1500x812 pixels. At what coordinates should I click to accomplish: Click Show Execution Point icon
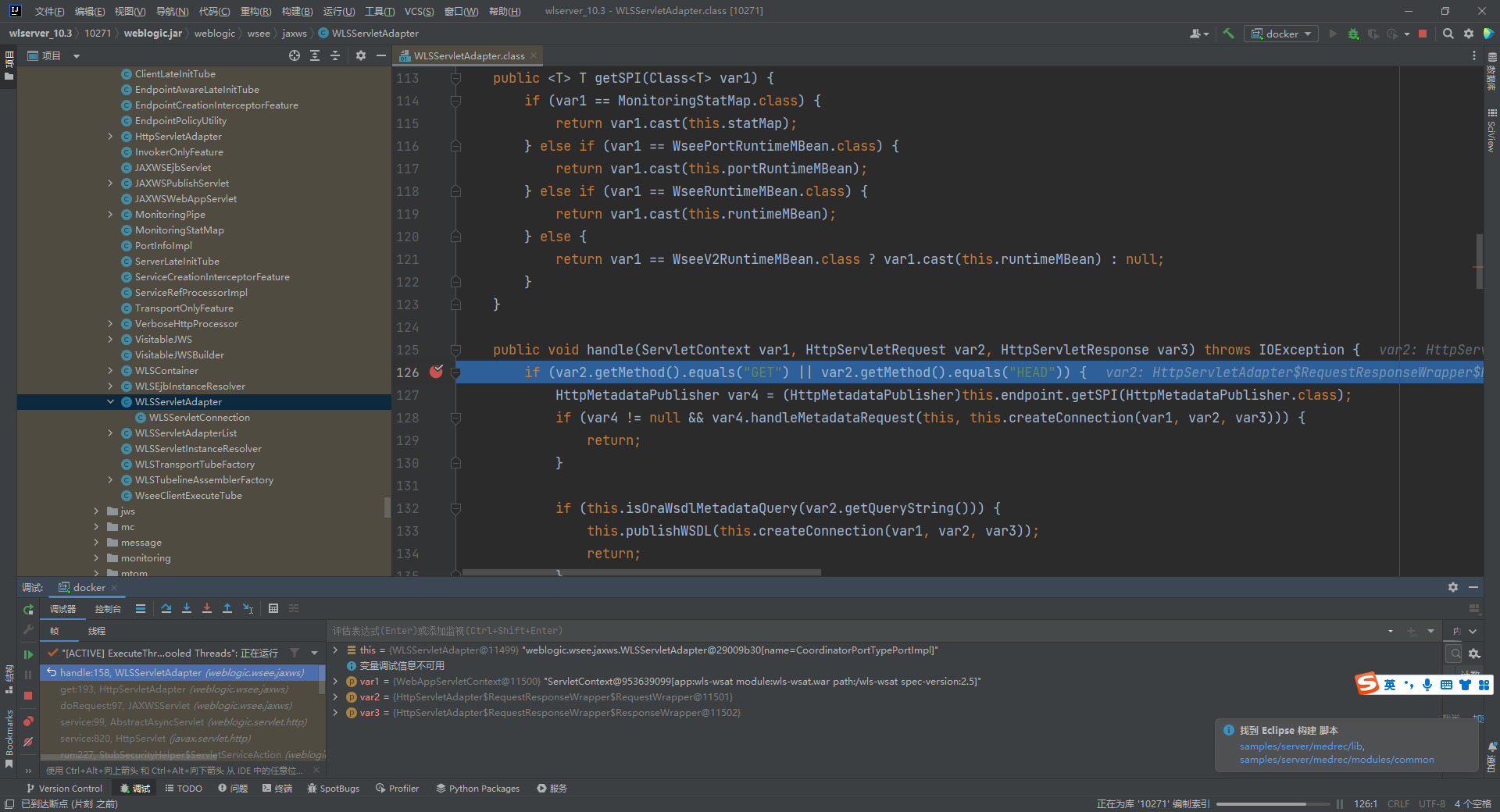[141, 608]
